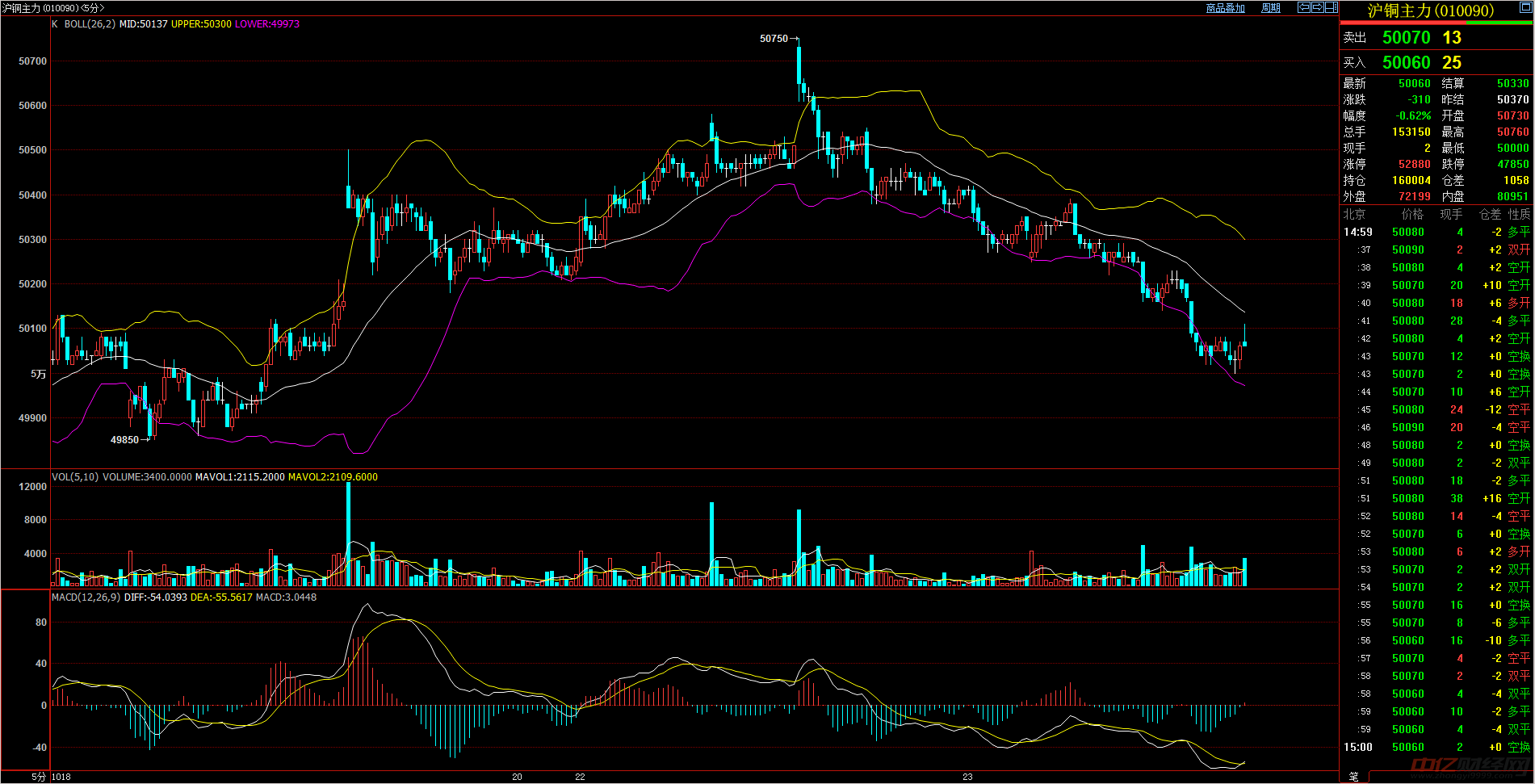Click the left arrow previous-contract icon
Image resolution: width=1535 pixels, height=784 pixels.
point(1304,7)
